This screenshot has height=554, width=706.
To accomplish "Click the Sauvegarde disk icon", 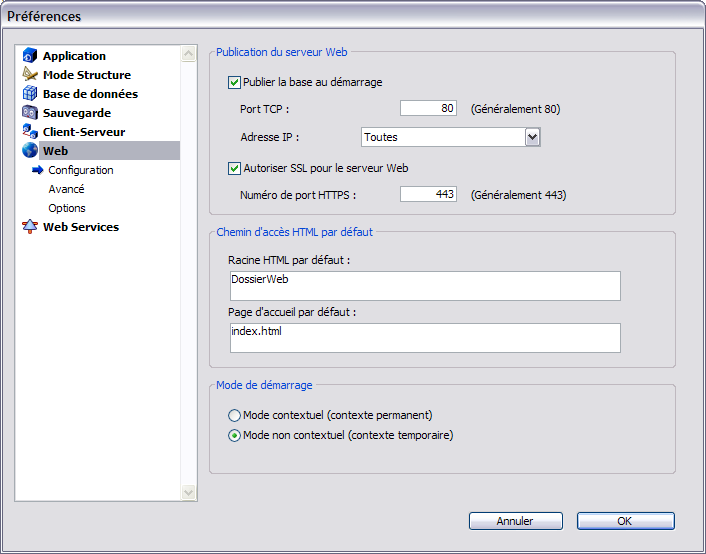I will [x=30, y=113].
